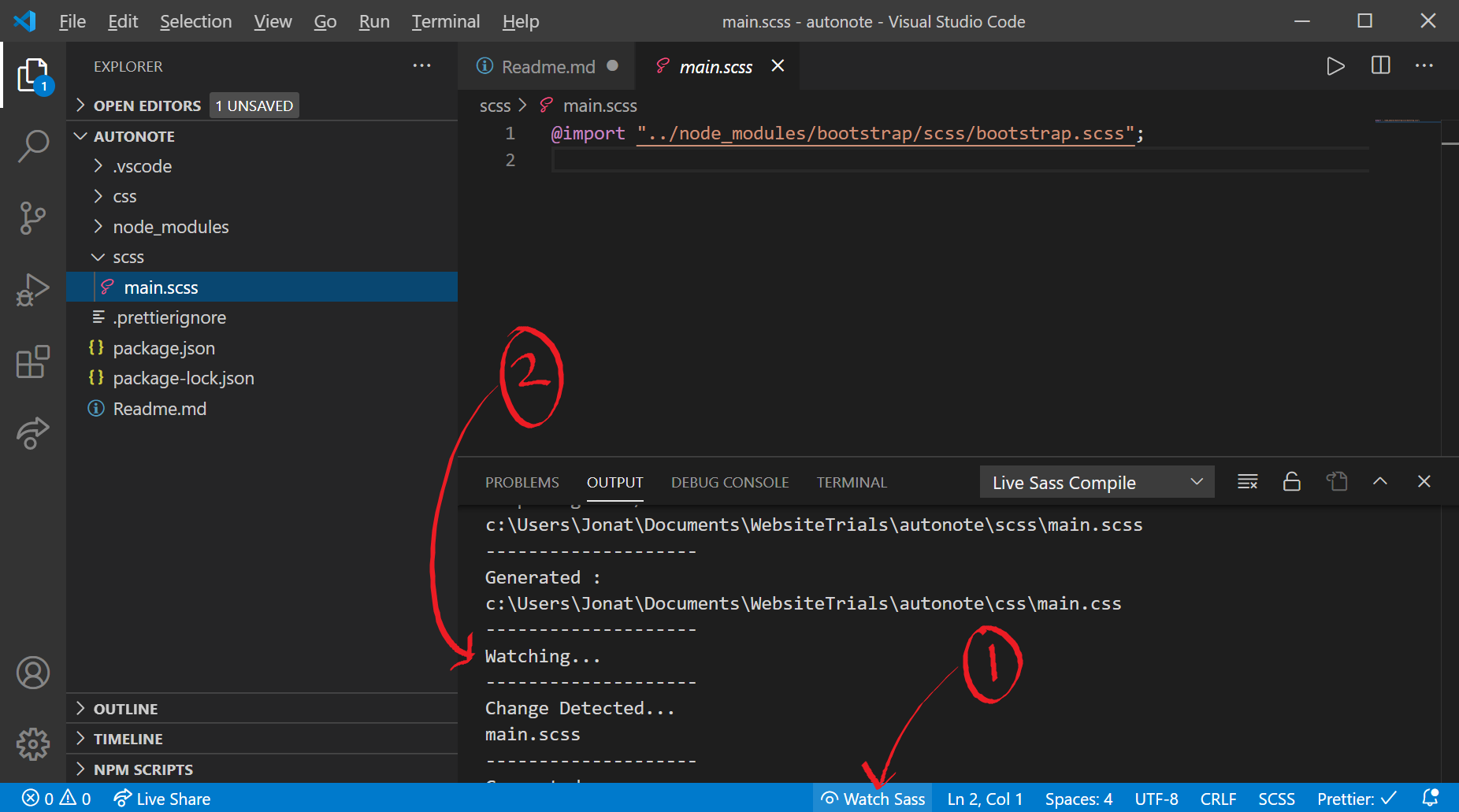Click the SCSS language mode button
Viewport: 1459px width, 812px height.
point(1276,799)
